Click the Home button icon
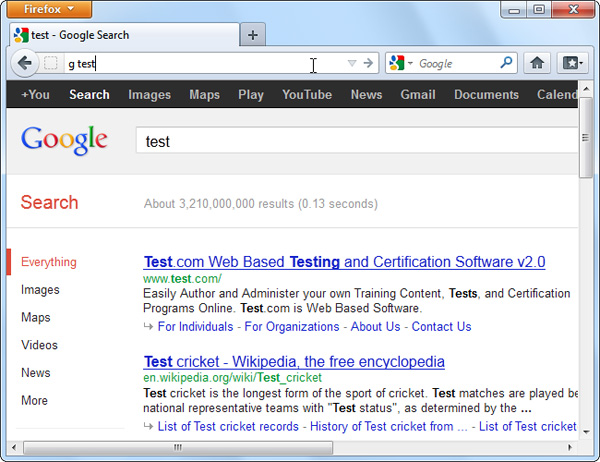This screenshot has width=600, height=462. pos(537,63)
